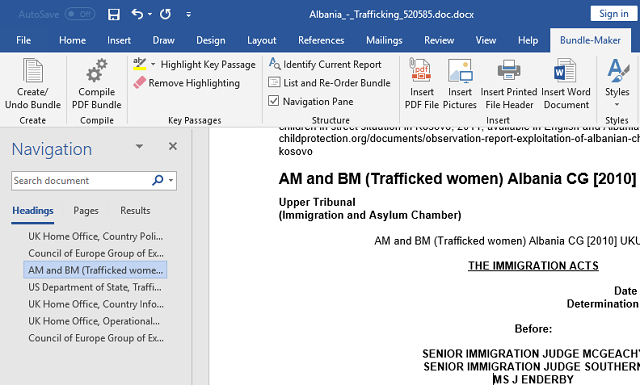Click the childprotection.org URL text
Image resolution: width=640 pixels, height=385 pixels.
point(459,138)
